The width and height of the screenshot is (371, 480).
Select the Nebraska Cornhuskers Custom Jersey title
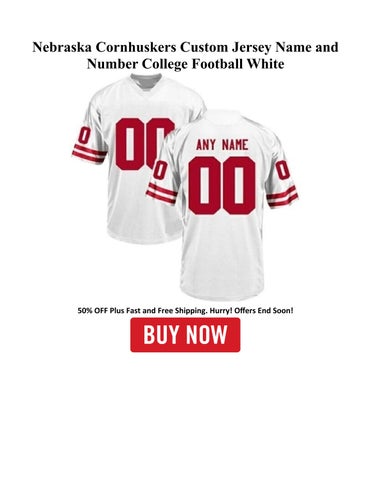coord(185,55)
